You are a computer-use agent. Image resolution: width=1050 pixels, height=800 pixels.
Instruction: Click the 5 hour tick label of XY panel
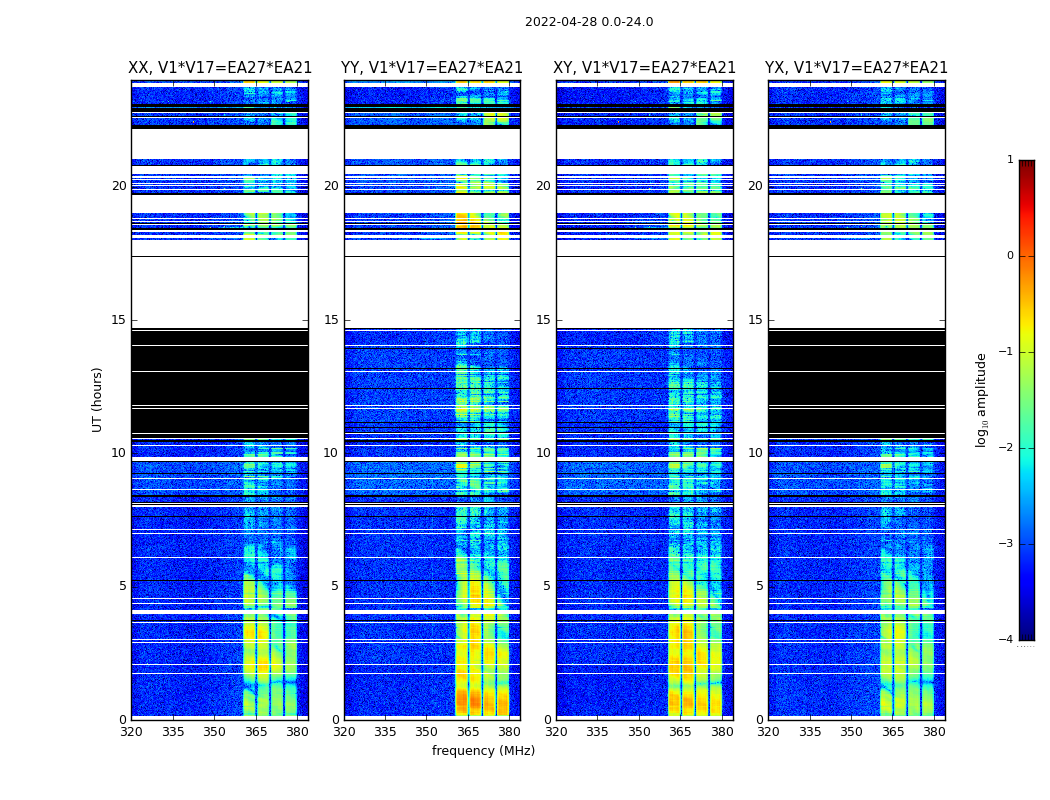[546, 586]
